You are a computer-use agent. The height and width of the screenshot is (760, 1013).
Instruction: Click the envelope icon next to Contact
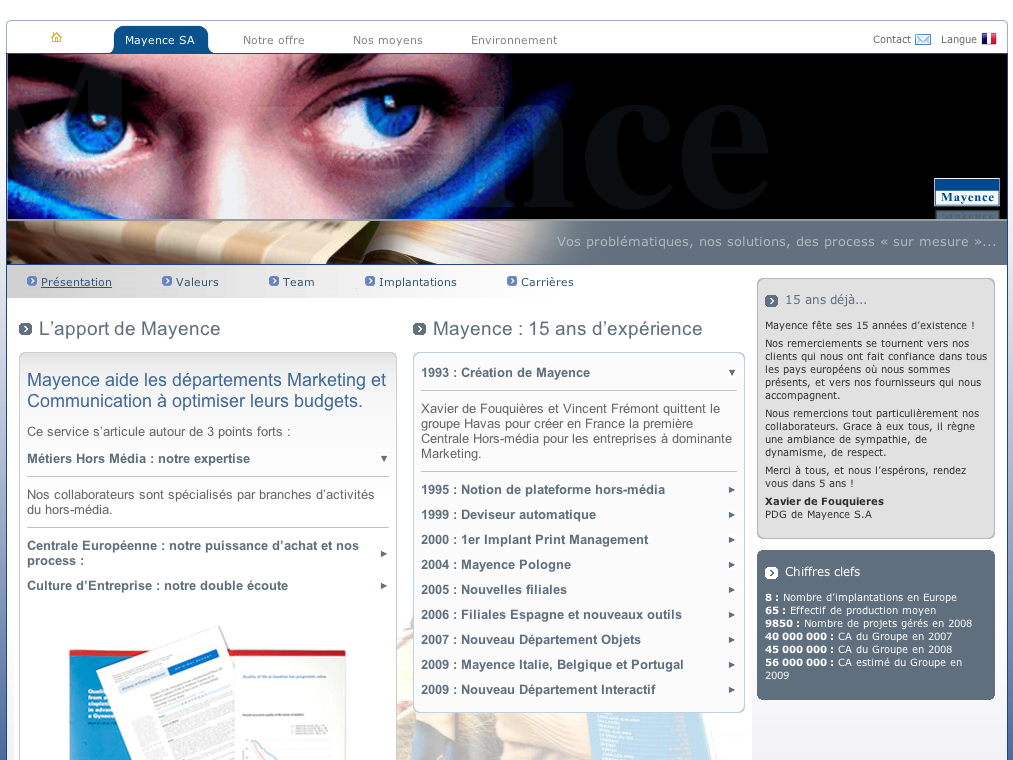(x=922, y=39)
